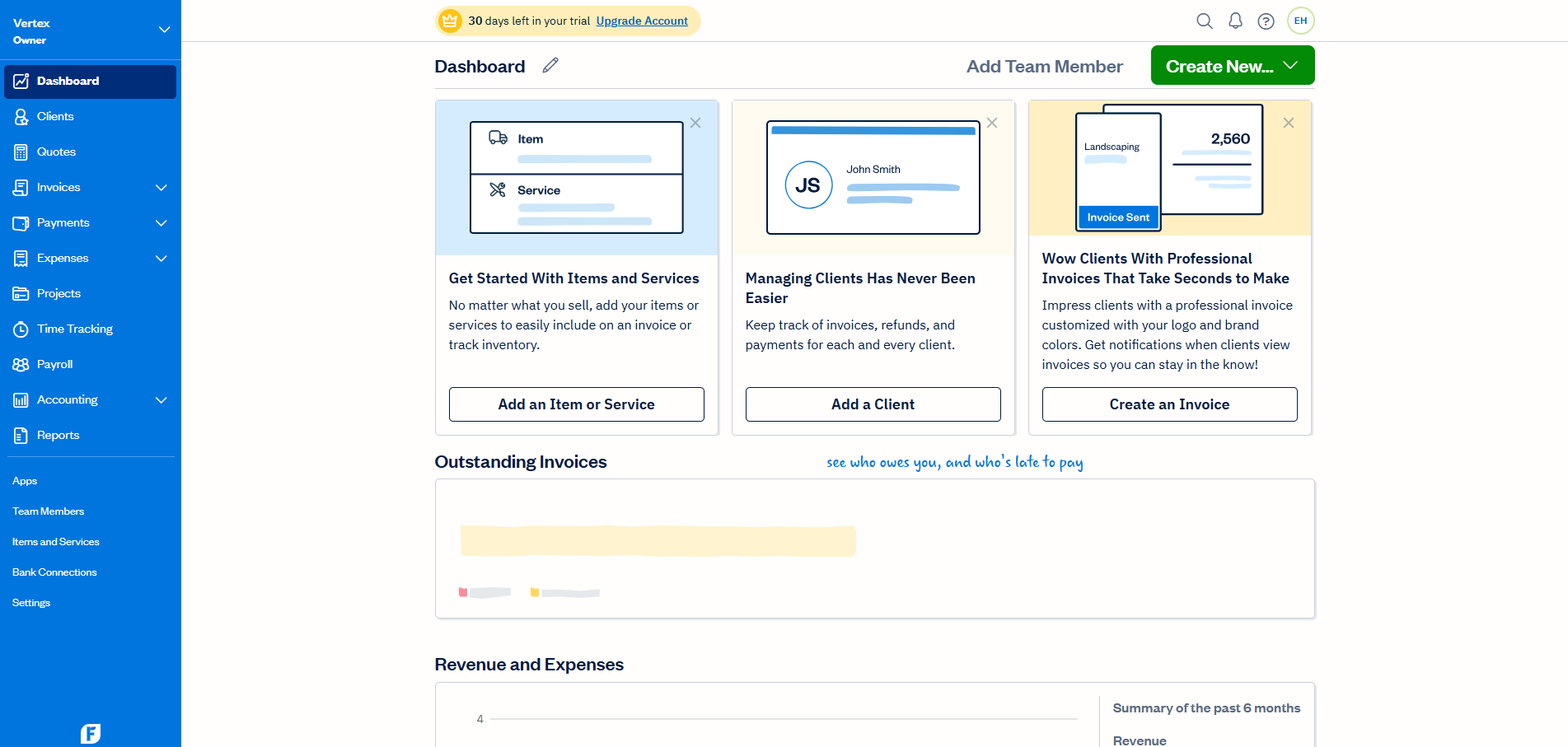This screenshot has height=747, width=1568.
Task: Close the Managing Clients card
Action: (x=992, y=123)
